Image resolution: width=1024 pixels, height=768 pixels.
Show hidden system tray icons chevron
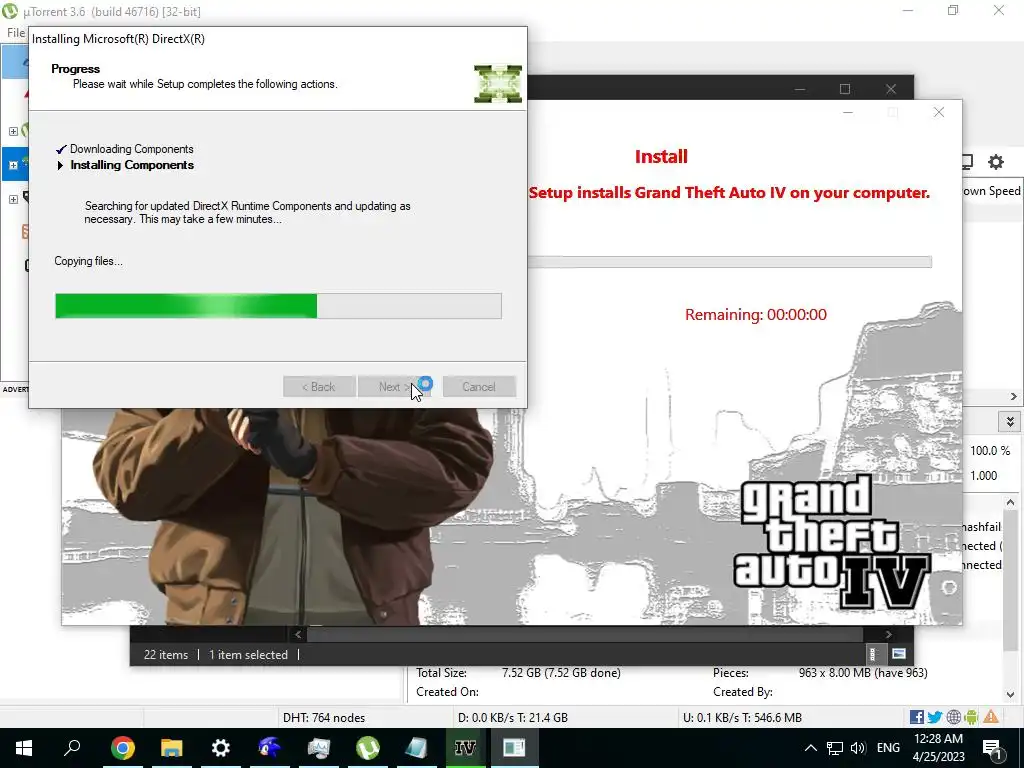[810, 748]
